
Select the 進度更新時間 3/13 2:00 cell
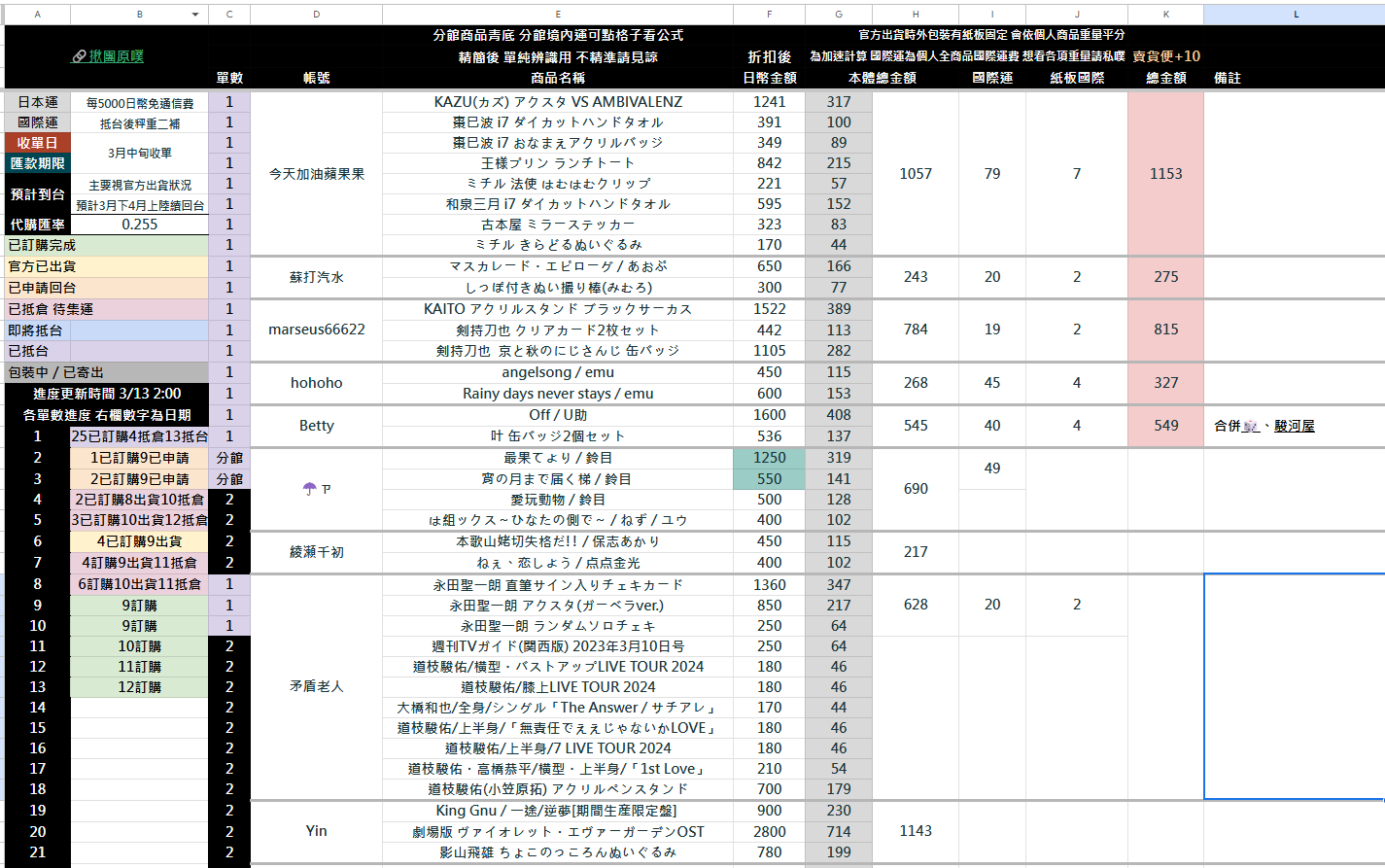pyautogui.click(x=106, y=394)
